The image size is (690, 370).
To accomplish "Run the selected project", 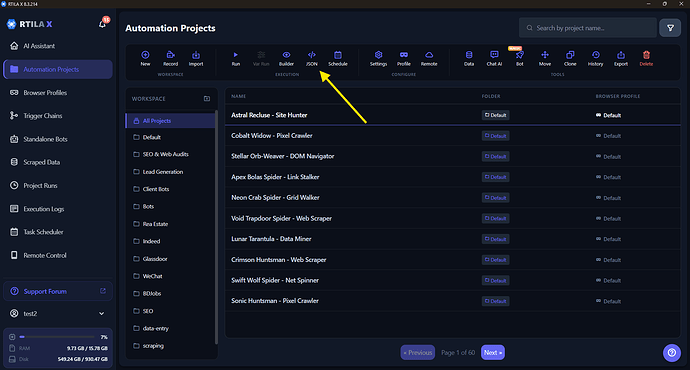I will click(236, 58).
